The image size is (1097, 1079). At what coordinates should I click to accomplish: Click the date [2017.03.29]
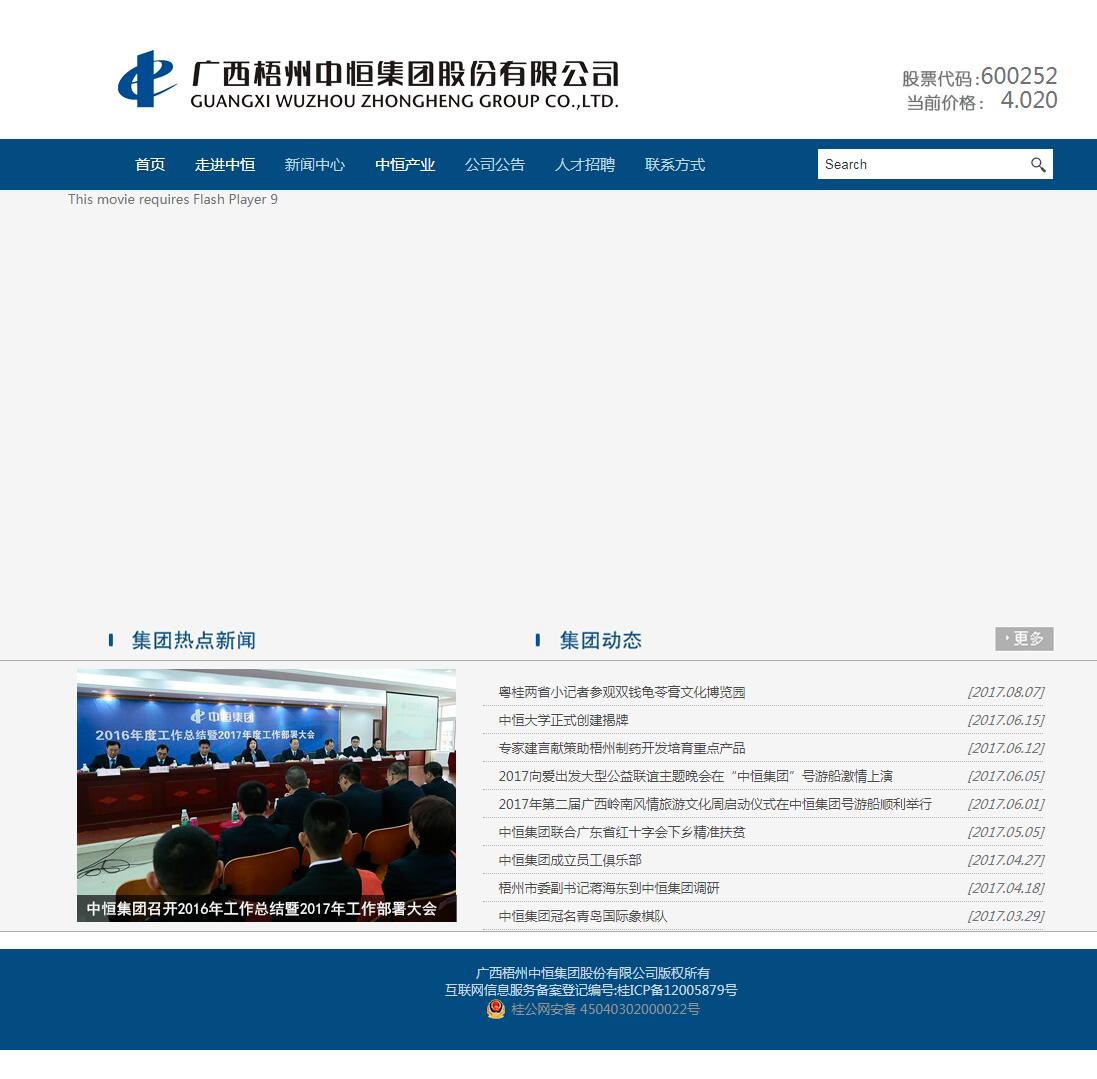point(1005,916)
